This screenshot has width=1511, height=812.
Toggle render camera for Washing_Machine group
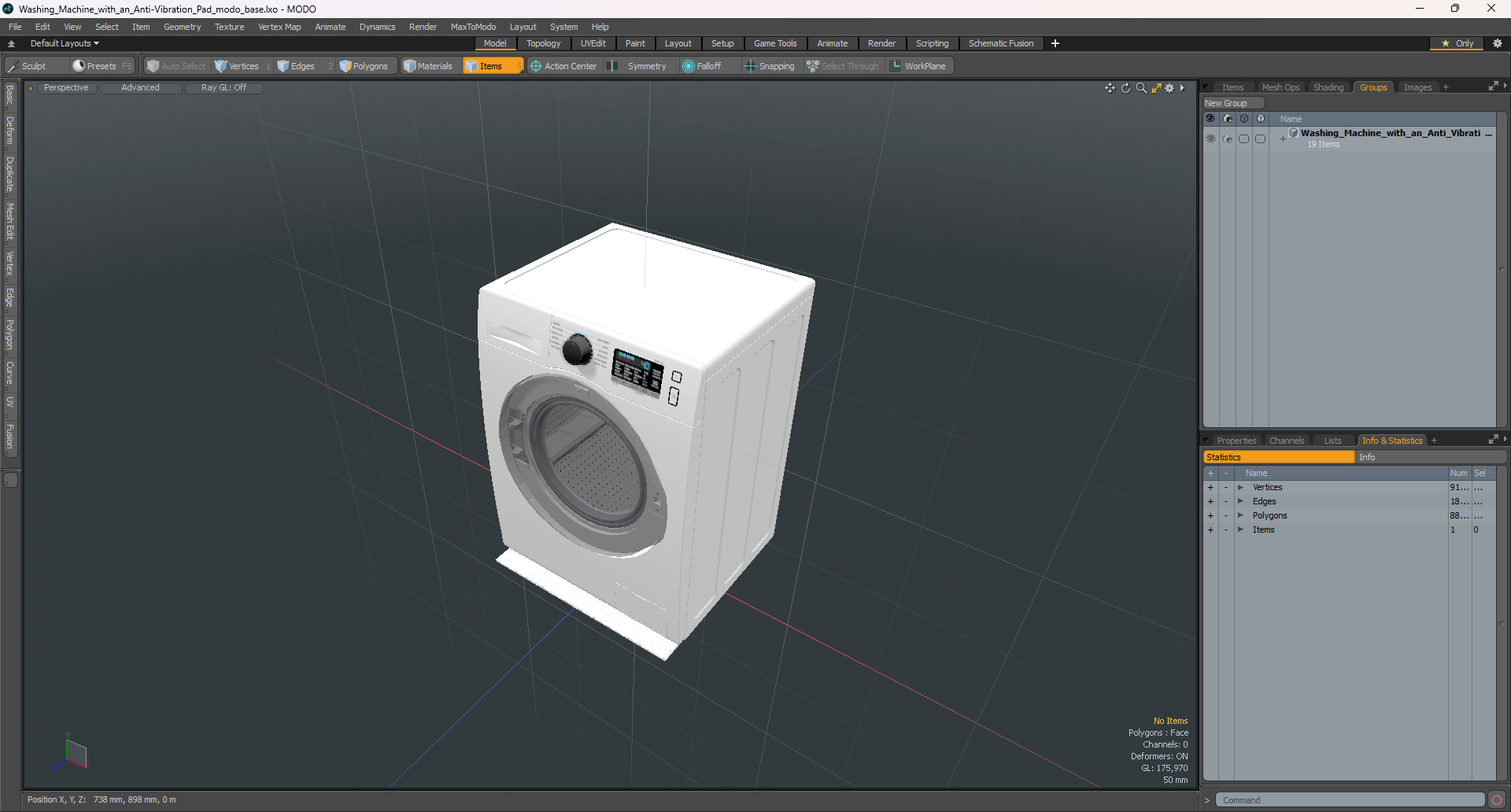pos(1228,138)
